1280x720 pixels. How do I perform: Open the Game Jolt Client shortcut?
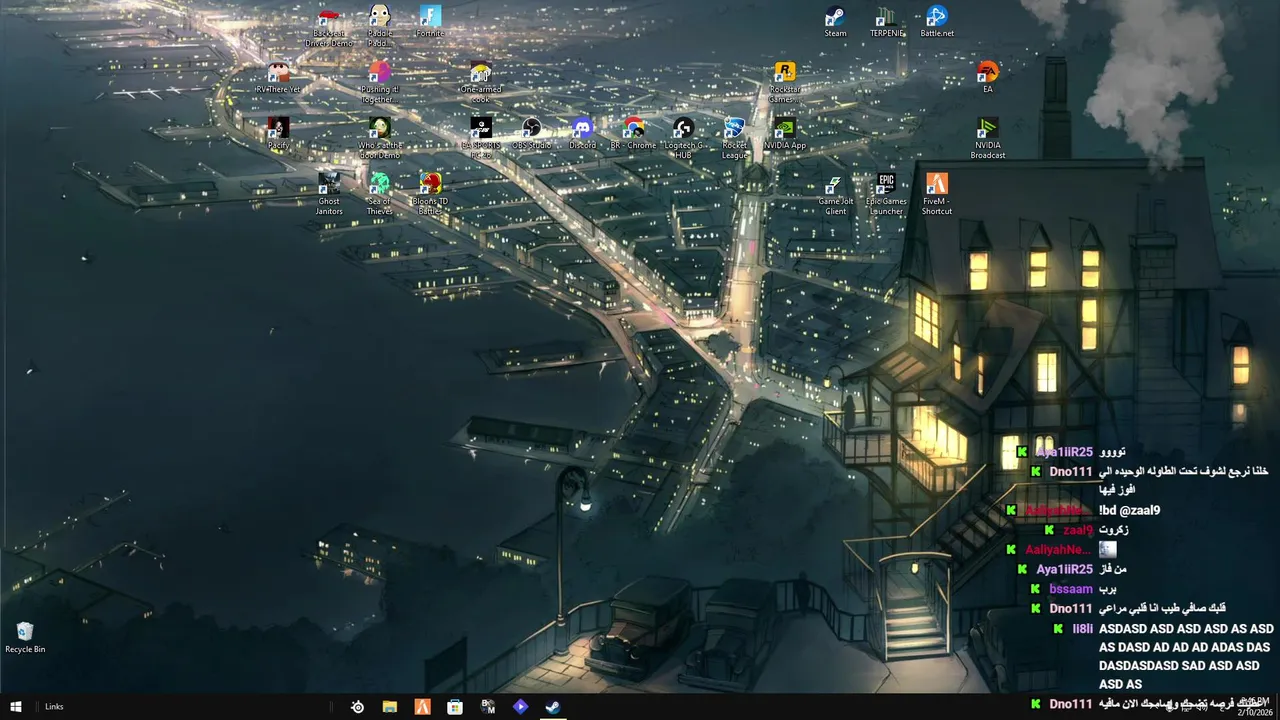click(x=835, y=195)
